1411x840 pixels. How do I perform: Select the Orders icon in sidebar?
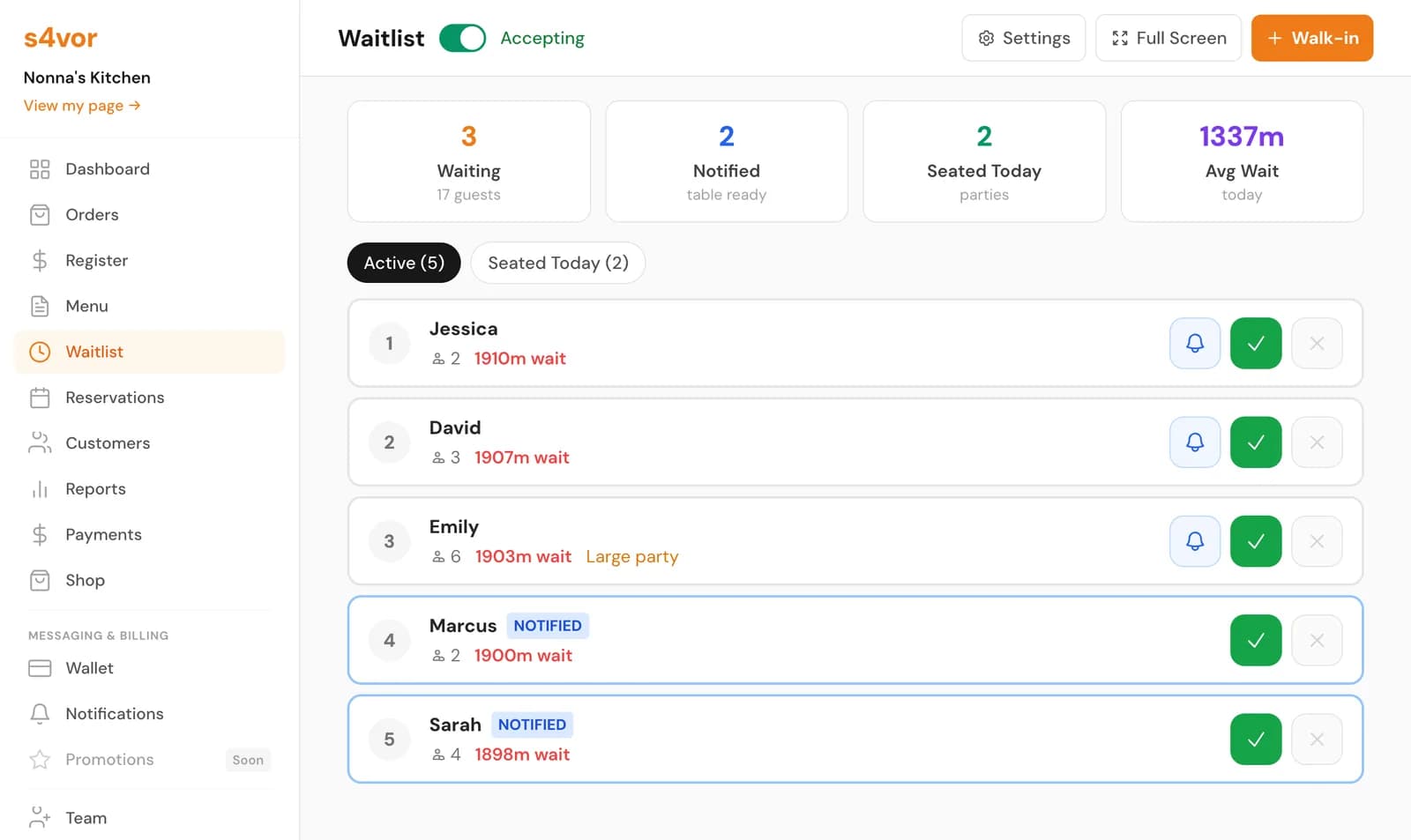[x=40, y=214]
